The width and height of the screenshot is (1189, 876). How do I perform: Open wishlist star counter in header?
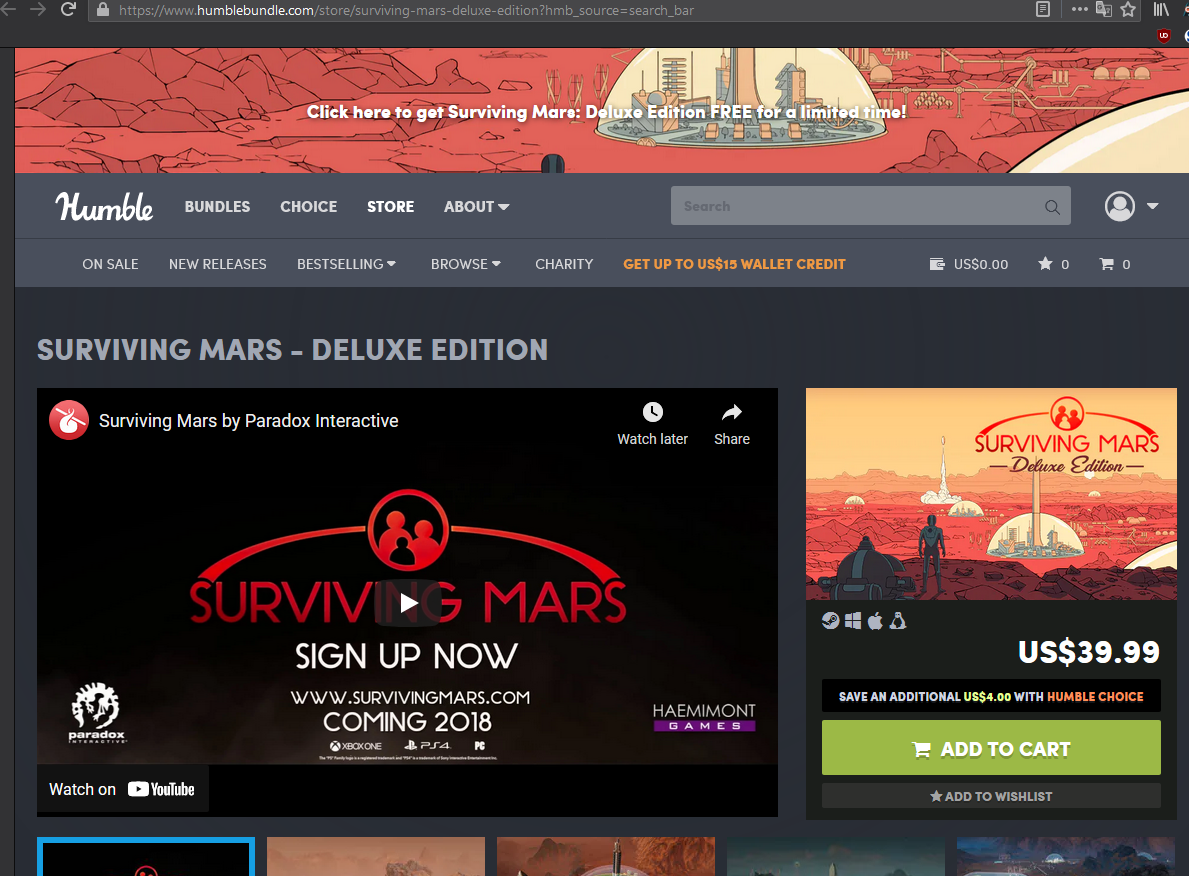click(x=1053, y=264)
